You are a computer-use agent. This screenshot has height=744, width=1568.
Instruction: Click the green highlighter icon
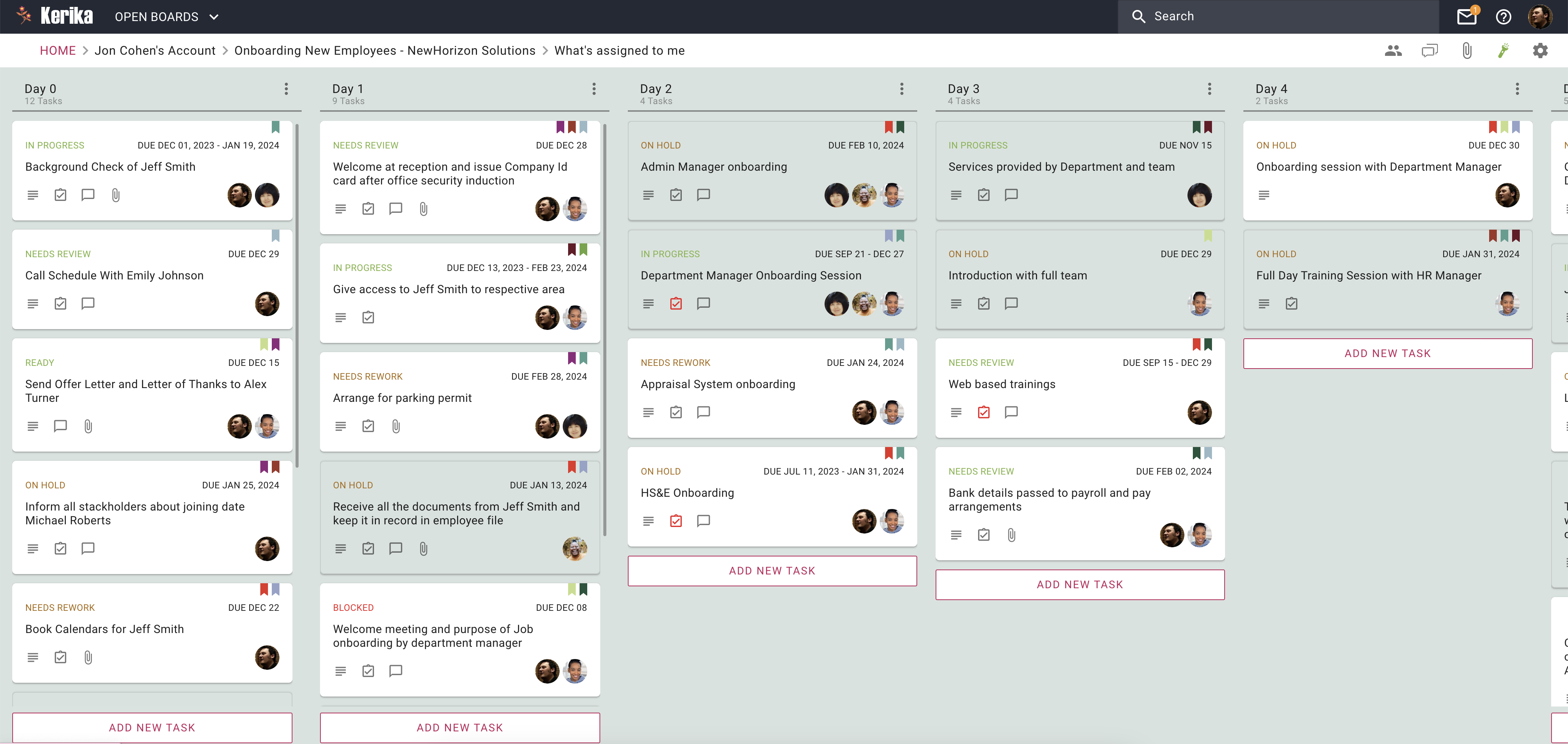(1503, 51)
